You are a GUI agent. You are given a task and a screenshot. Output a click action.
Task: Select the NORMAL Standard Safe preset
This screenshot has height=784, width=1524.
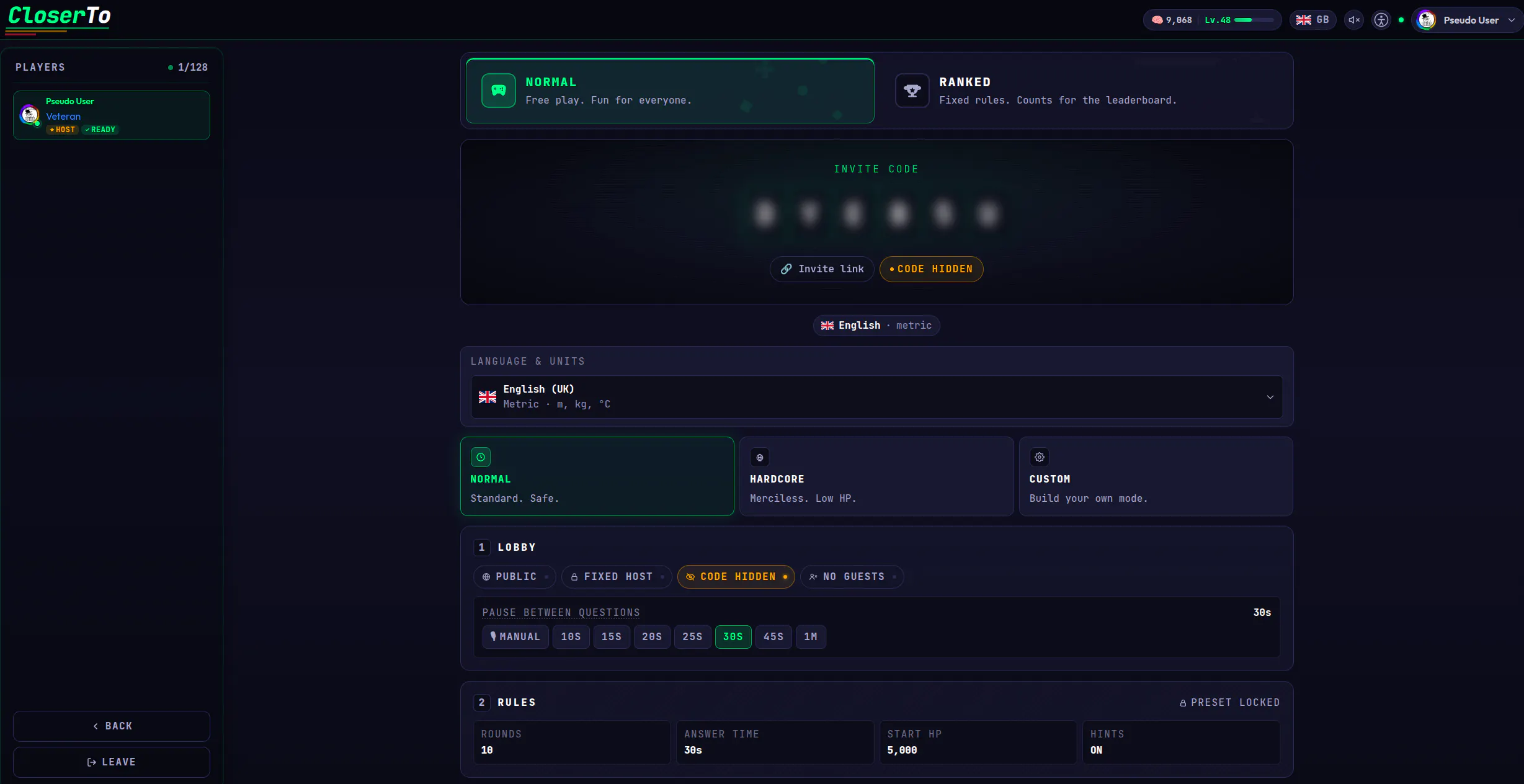[597, 476]
